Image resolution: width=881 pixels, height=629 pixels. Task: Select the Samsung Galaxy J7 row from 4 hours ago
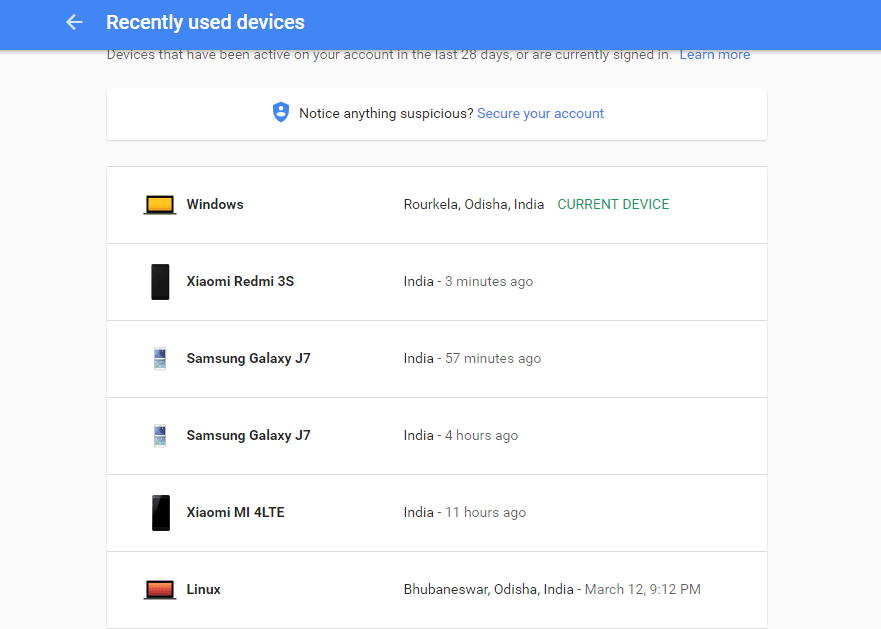click(x=436, y=435)
